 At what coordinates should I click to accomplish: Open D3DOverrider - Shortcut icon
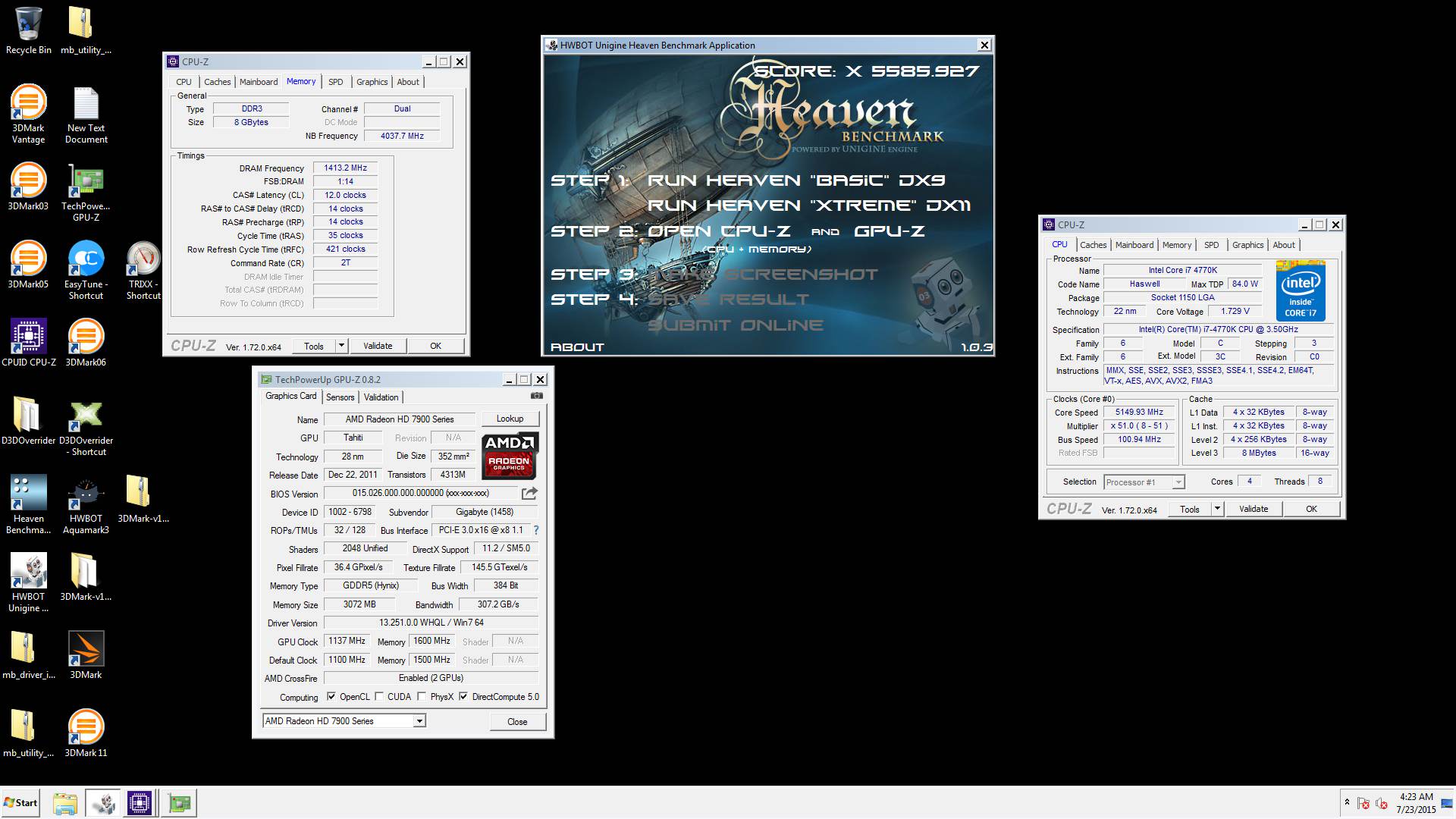click(x=86, y=426)
